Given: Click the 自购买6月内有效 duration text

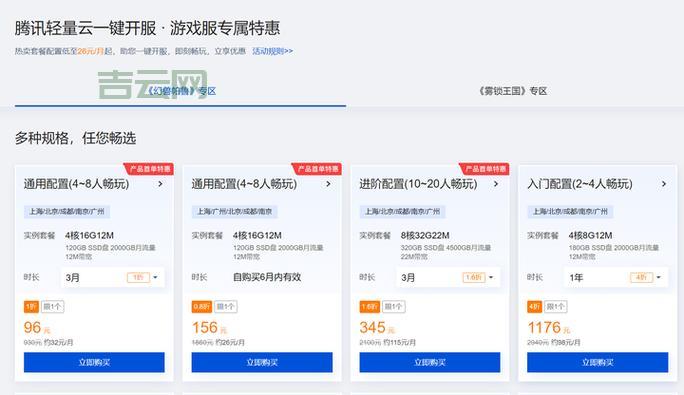Looking at the screenshot, I should point(267,277).
